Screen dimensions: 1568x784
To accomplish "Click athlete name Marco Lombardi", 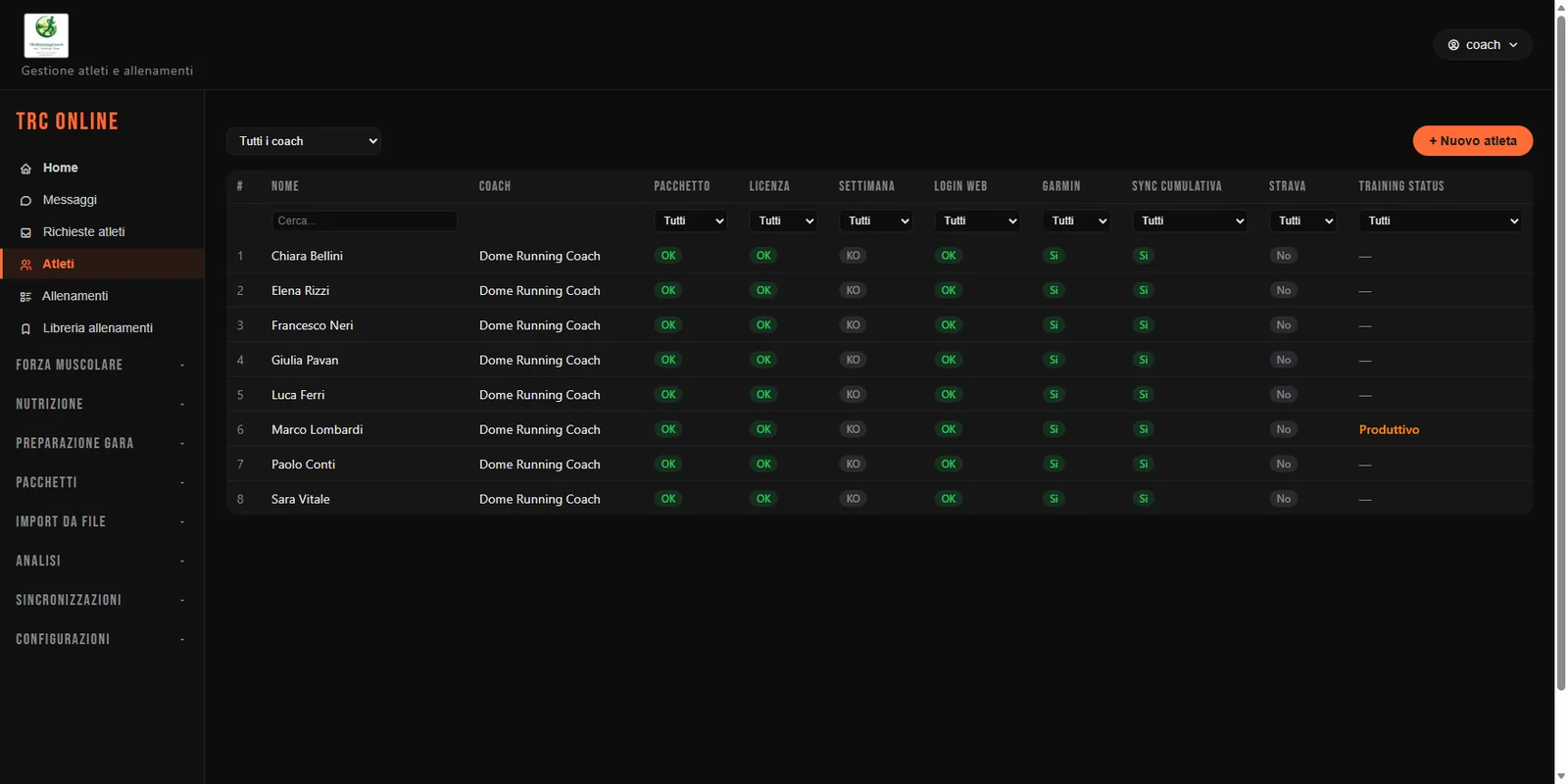I will (x=317, y=430).
